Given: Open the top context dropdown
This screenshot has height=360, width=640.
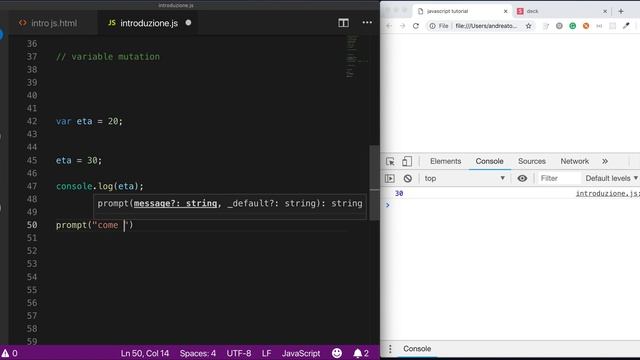Looking at the screenshot, I should 464,178.
